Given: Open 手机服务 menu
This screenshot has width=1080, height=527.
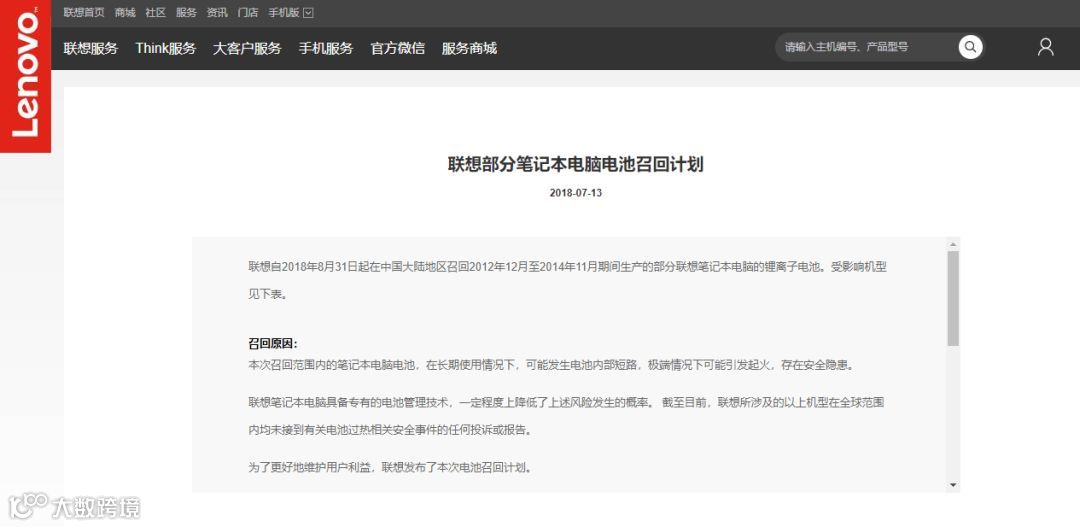Looking at the screenshot, I should 326,48.
